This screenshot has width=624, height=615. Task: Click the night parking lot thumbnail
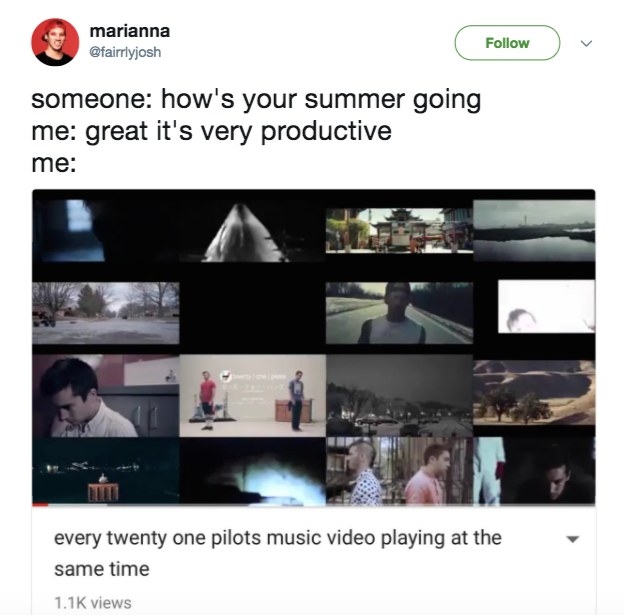click(x=399, y=396)
